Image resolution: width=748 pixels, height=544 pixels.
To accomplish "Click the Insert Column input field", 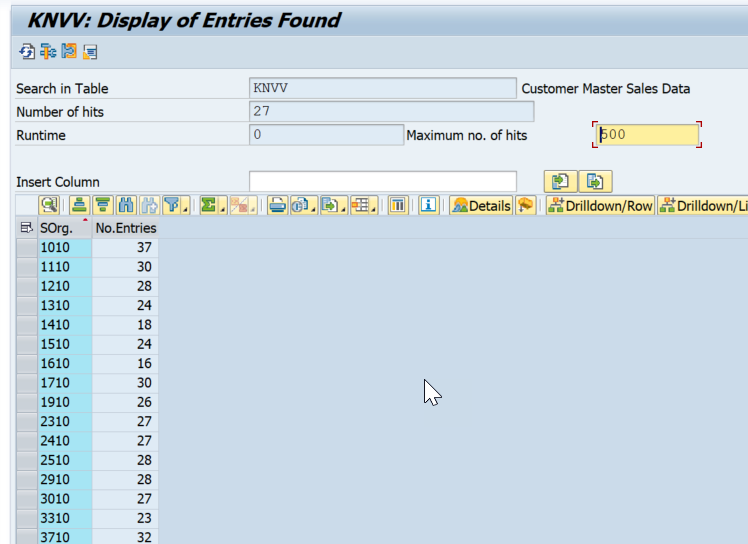I will [x=382, y=181].
